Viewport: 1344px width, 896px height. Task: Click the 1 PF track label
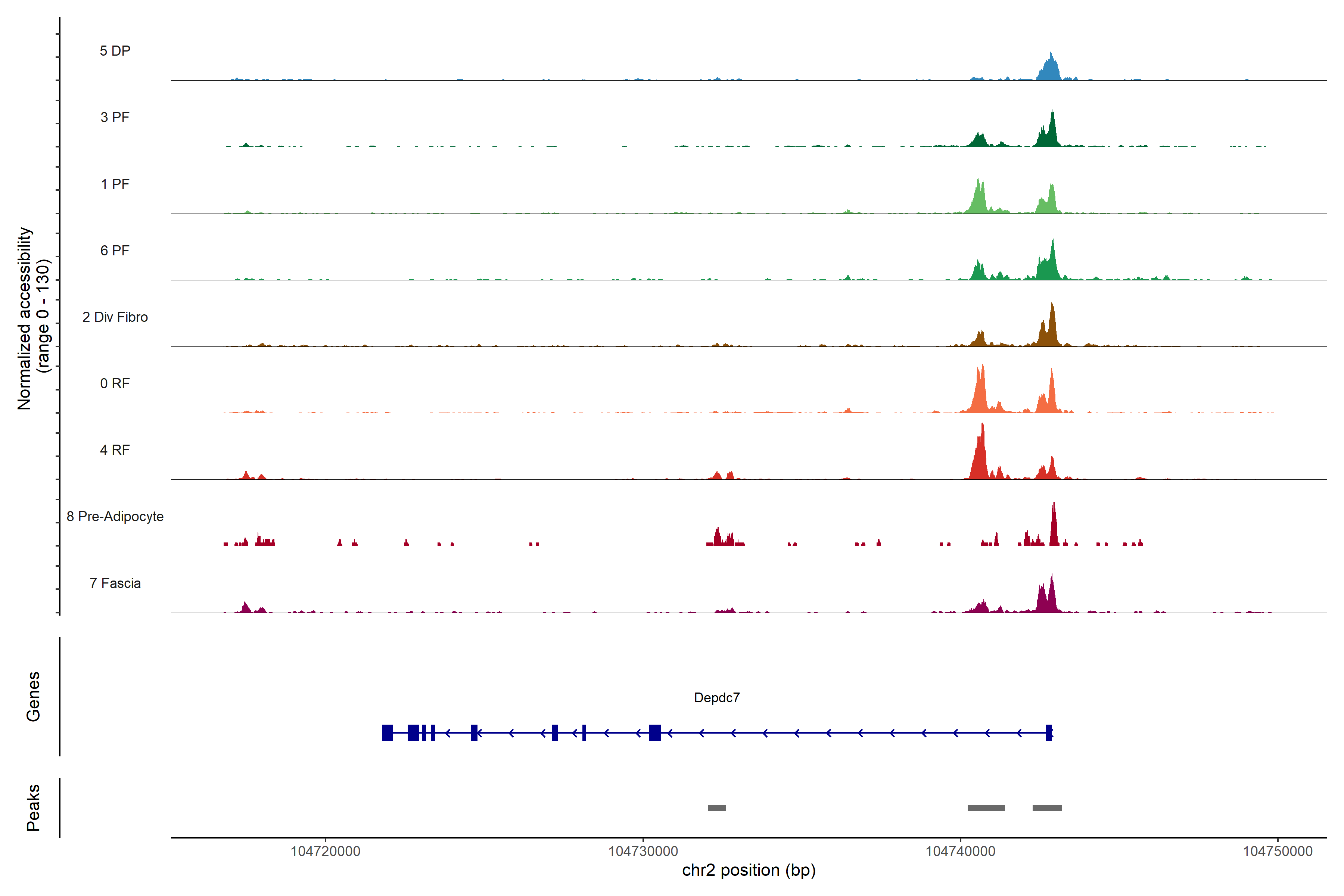[x=115, y=184]
